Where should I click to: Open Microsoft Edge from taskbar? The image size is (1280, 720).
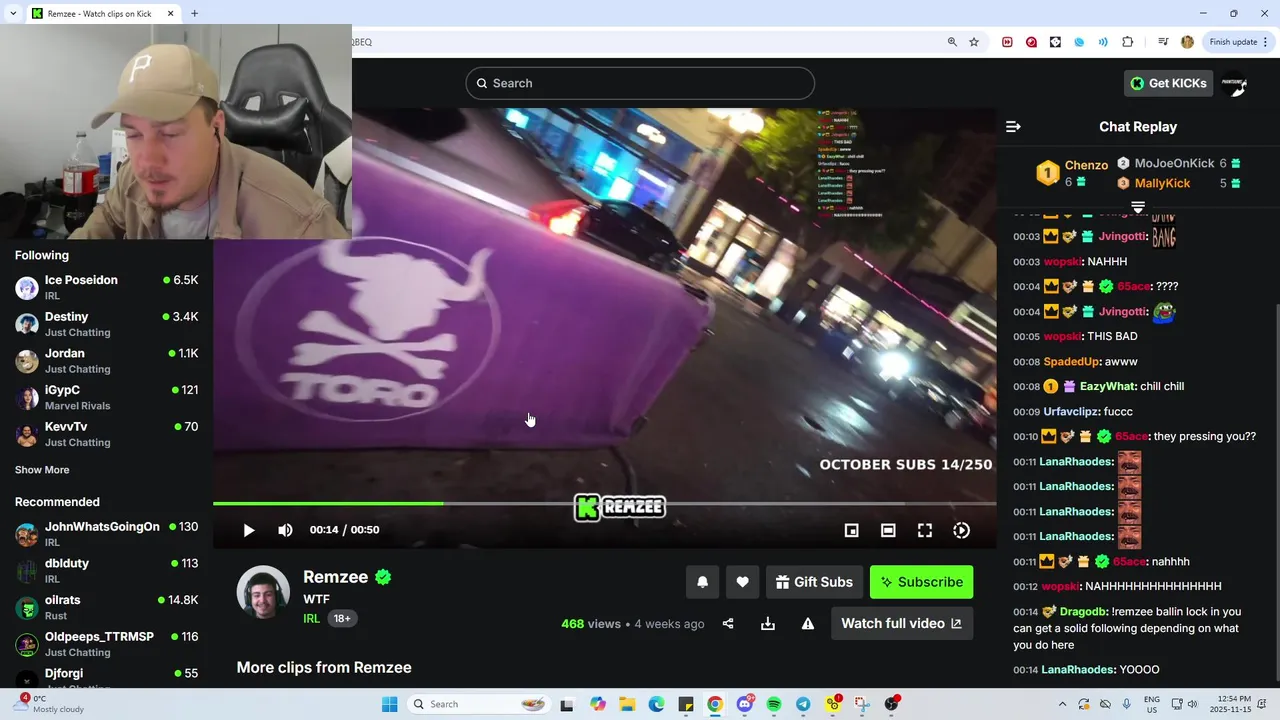656,704
